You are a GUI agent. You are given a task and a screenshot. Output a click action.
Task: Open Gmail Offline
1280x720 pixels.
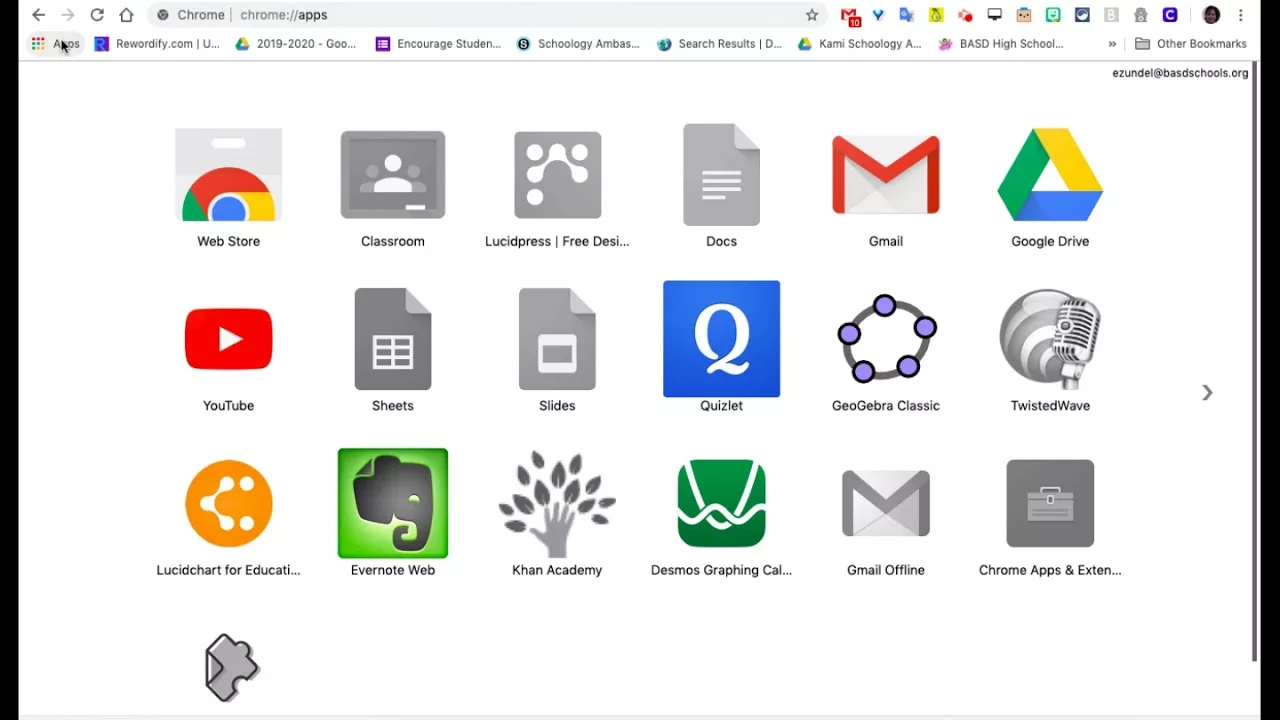tap(885, 503)
